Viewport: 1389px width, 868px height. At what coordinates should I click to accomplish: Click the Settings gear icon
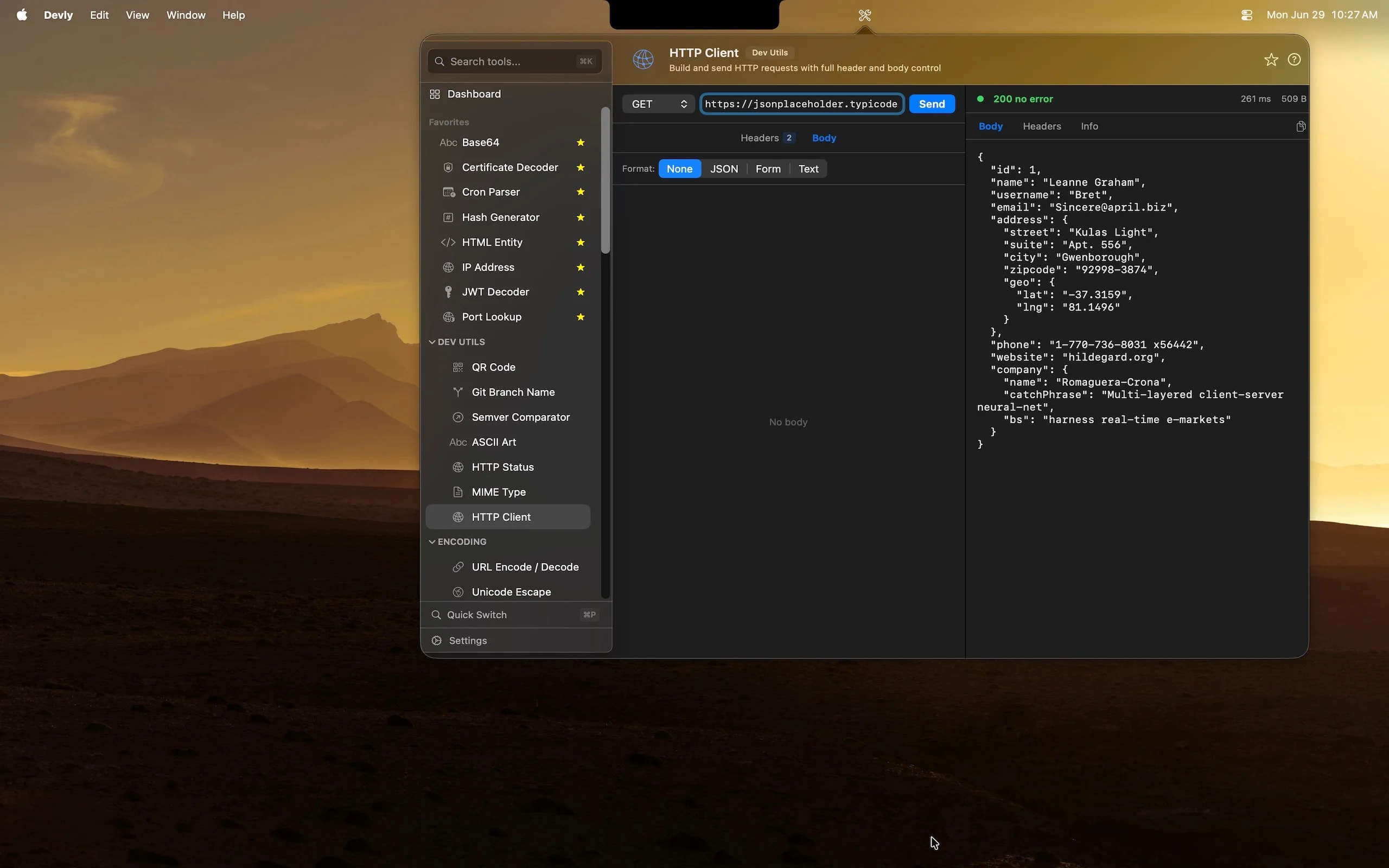(x=436, y=641)
